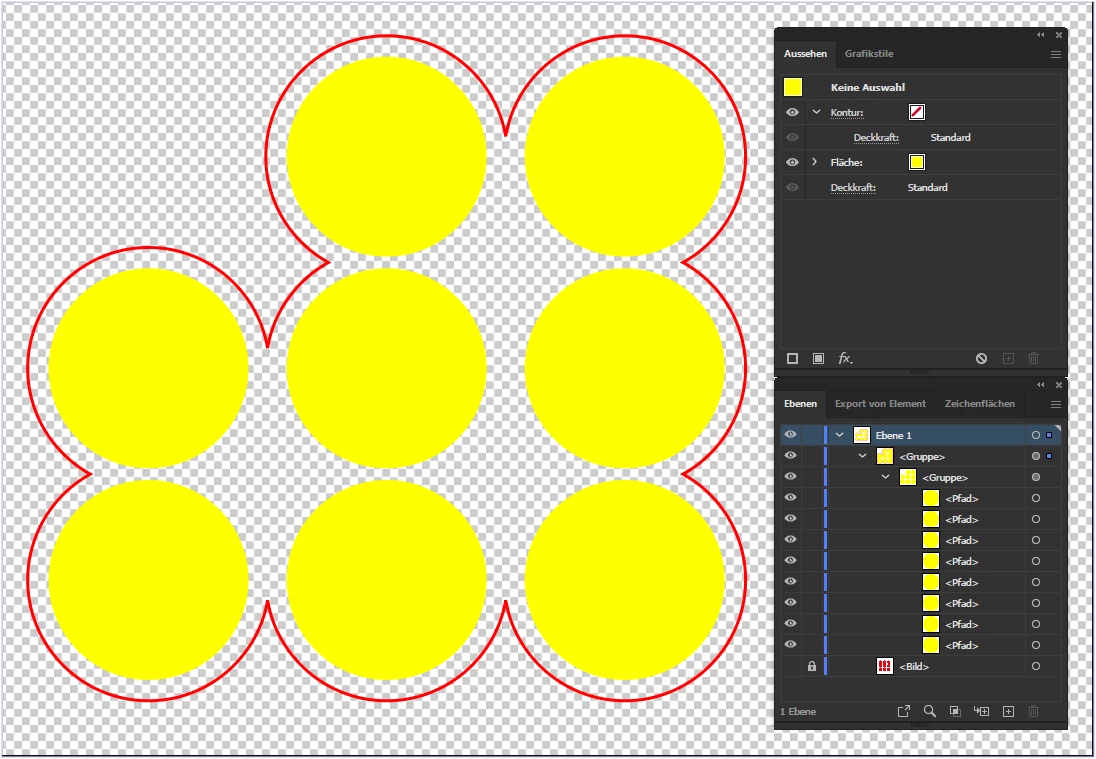Viewport: 1096px width, 759px height.
Task: Open Deckkraft link under Kontur
Action: coord(876,138)
